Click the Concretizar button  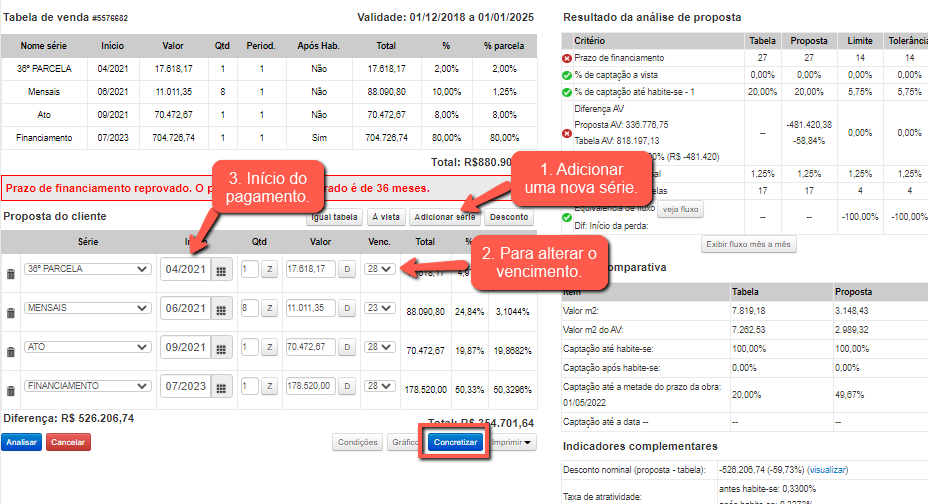coord(455,442)
